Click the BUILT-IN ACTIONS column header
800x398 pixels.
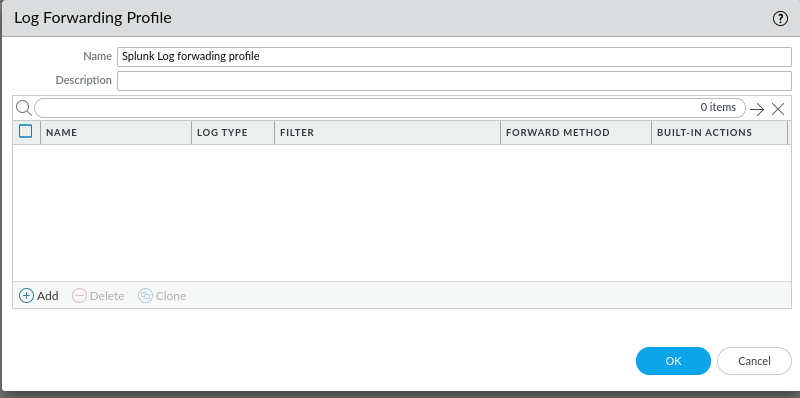[719, 133]
